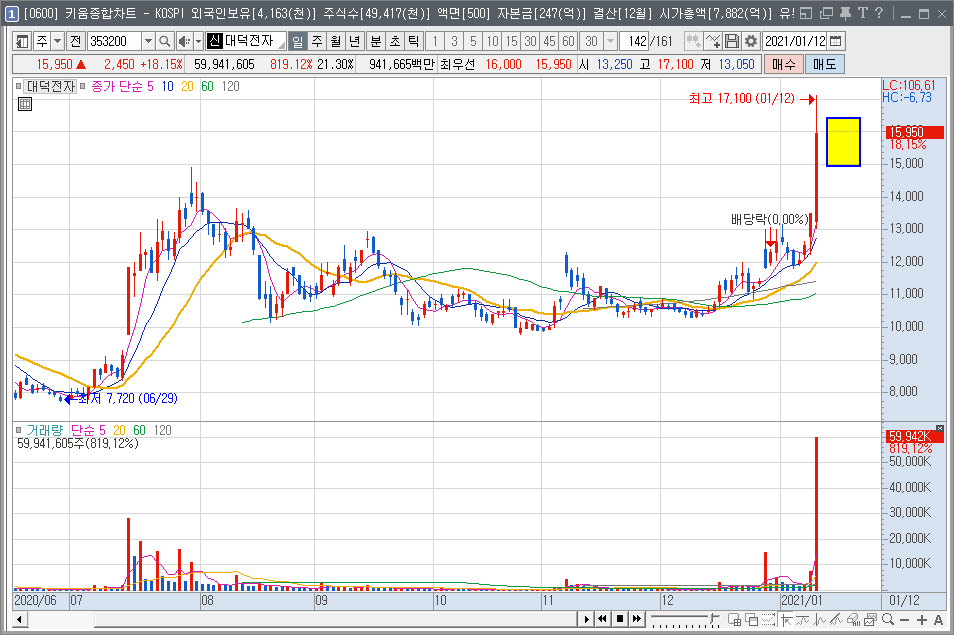Select the 60 interval preset
954x635 pixels.
[x=568, y=41]
